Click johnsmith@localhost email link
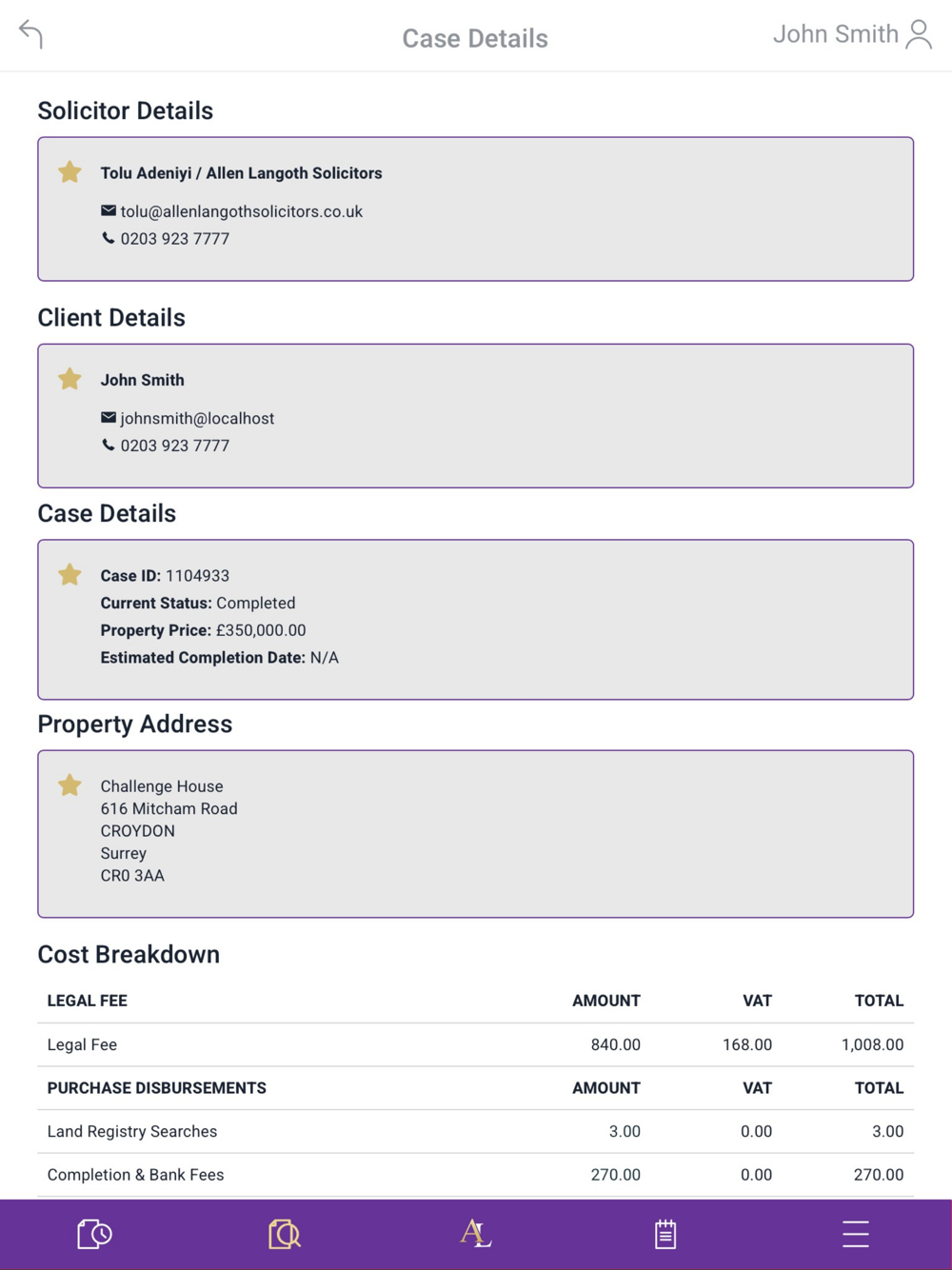 (197, 418)
